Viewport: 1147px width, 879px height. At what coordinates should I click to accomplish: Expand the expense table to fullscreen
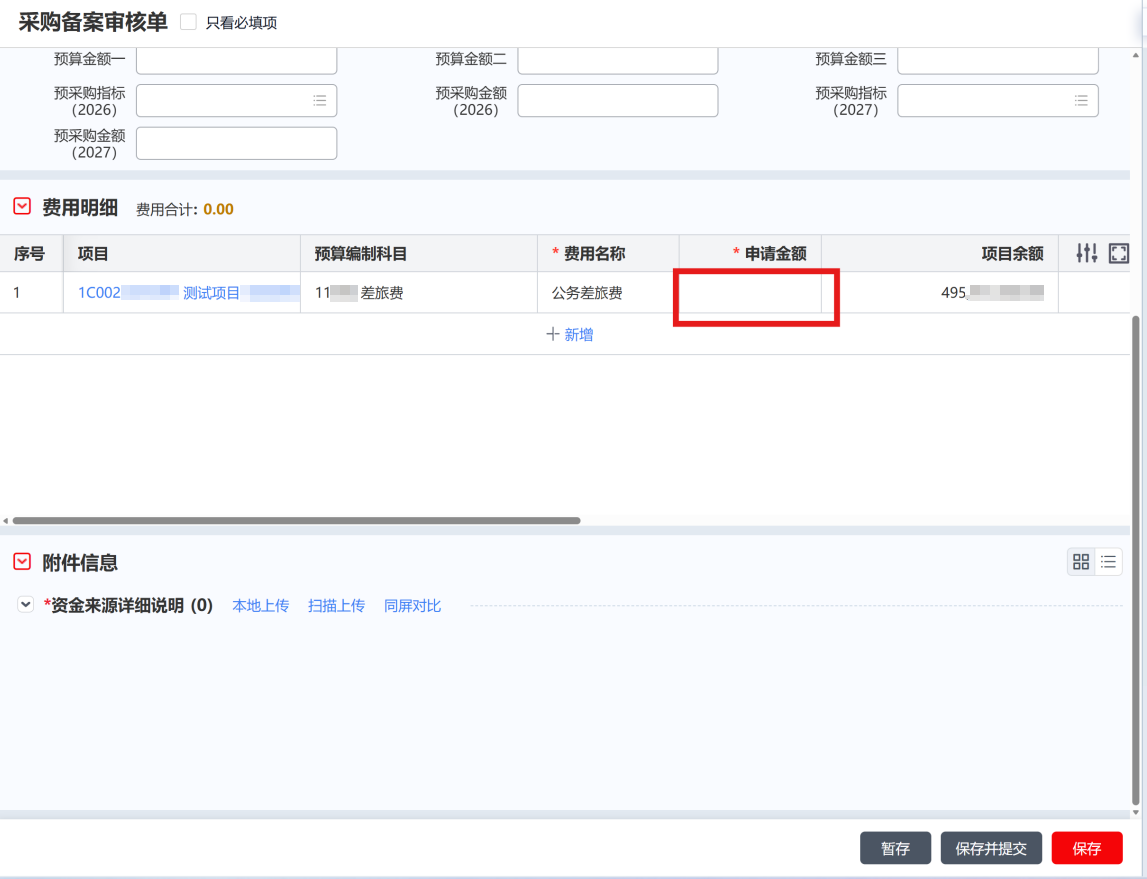pyautogui.click(x=1119, y=254)
